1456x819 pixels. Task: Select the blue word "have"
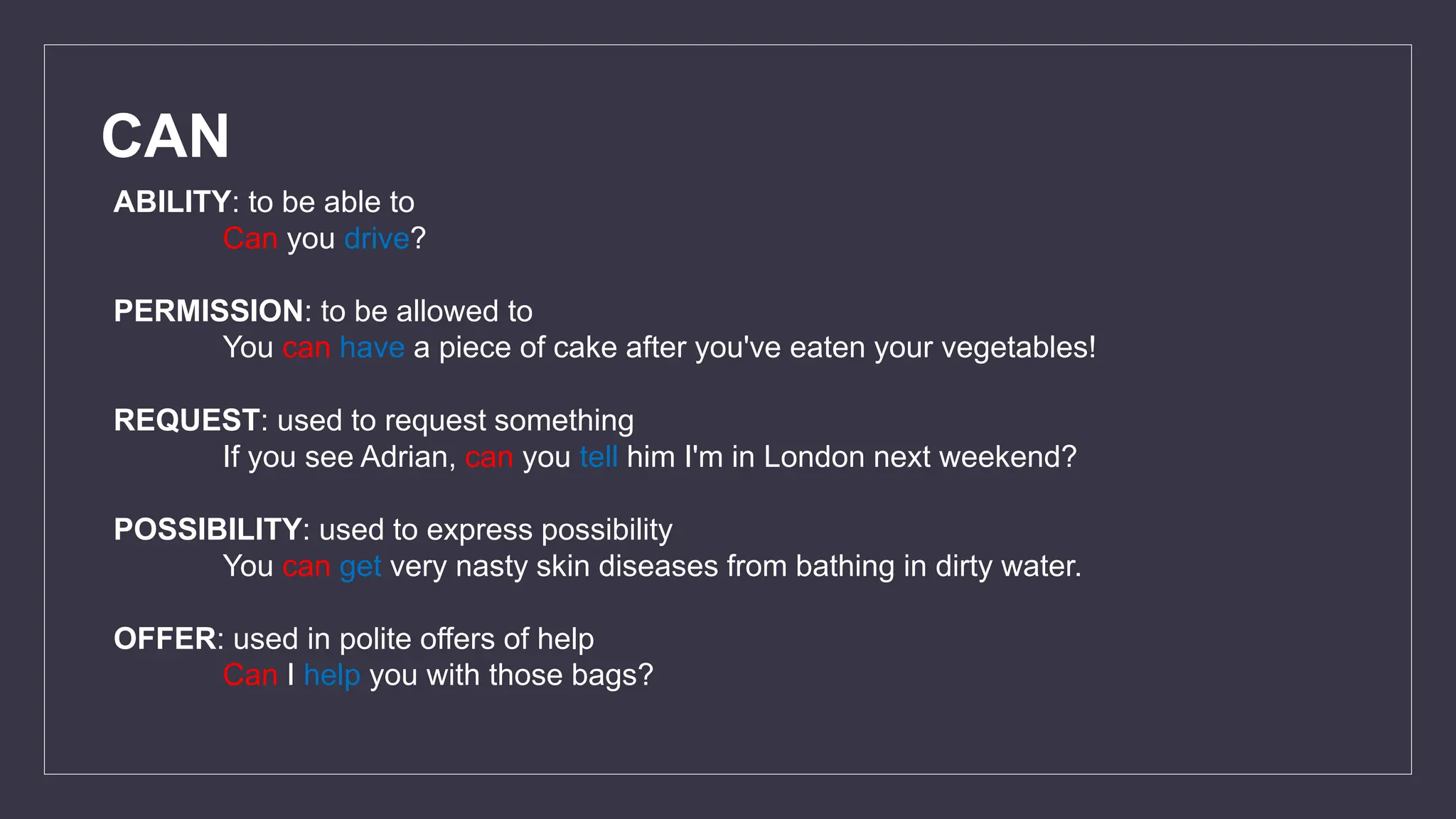point(372,348)
